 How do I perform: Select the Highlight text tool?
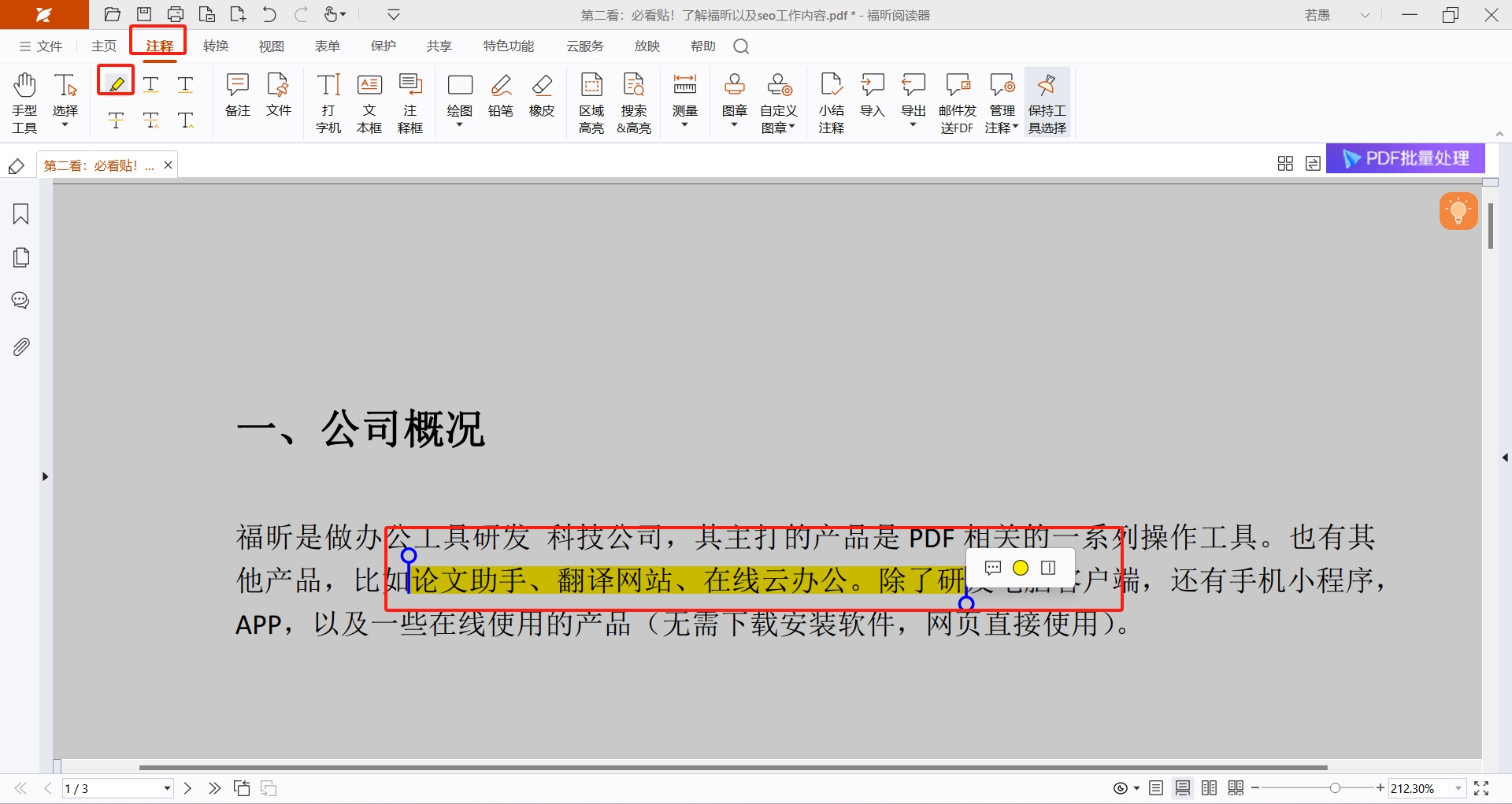[x=116, y=82]
